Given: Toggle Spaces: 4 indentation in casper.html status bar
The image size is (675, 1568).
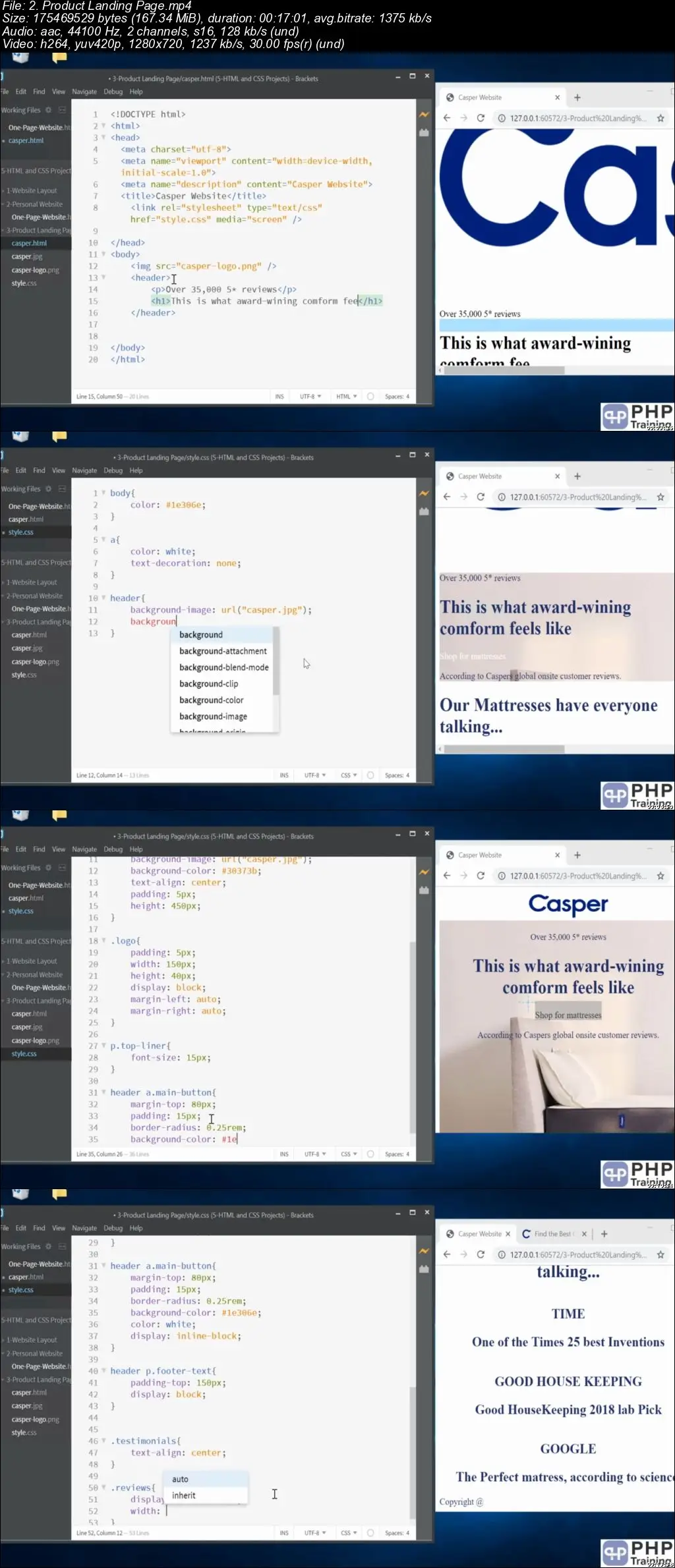Looking at the screenshot, I should click(x=397, y=397).
